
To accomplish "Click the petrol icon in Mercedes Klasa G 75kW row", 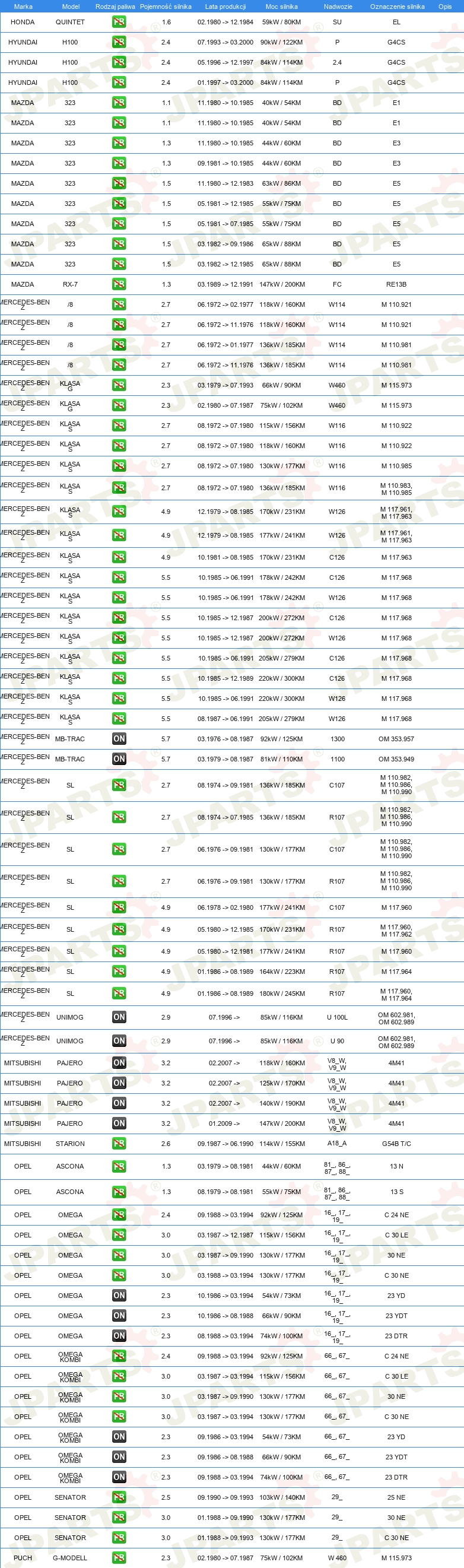I will (x=119, y=405).
